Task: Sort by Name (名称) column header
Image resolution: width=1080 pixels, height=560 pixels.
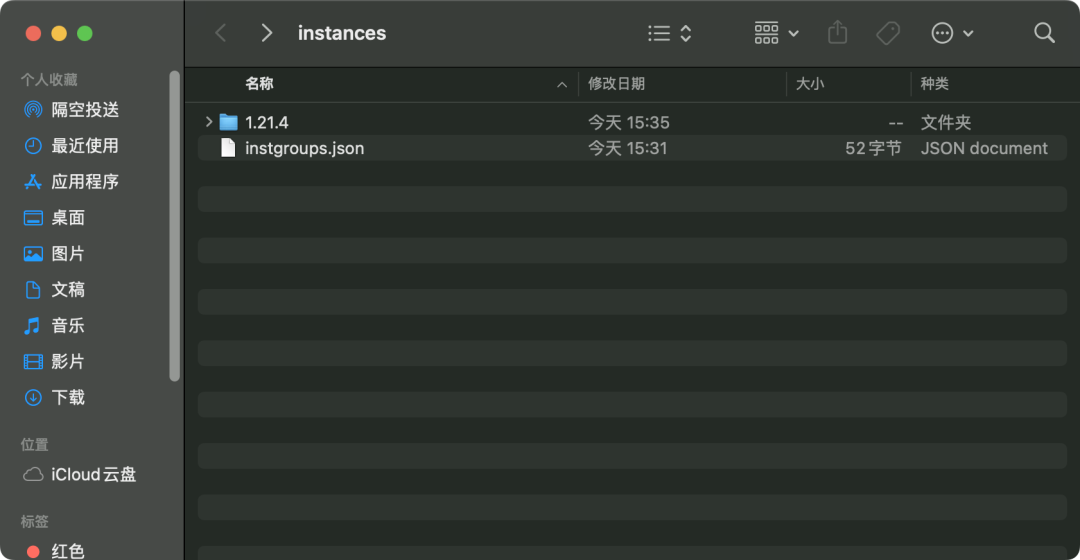Action: tap(260, 84)
